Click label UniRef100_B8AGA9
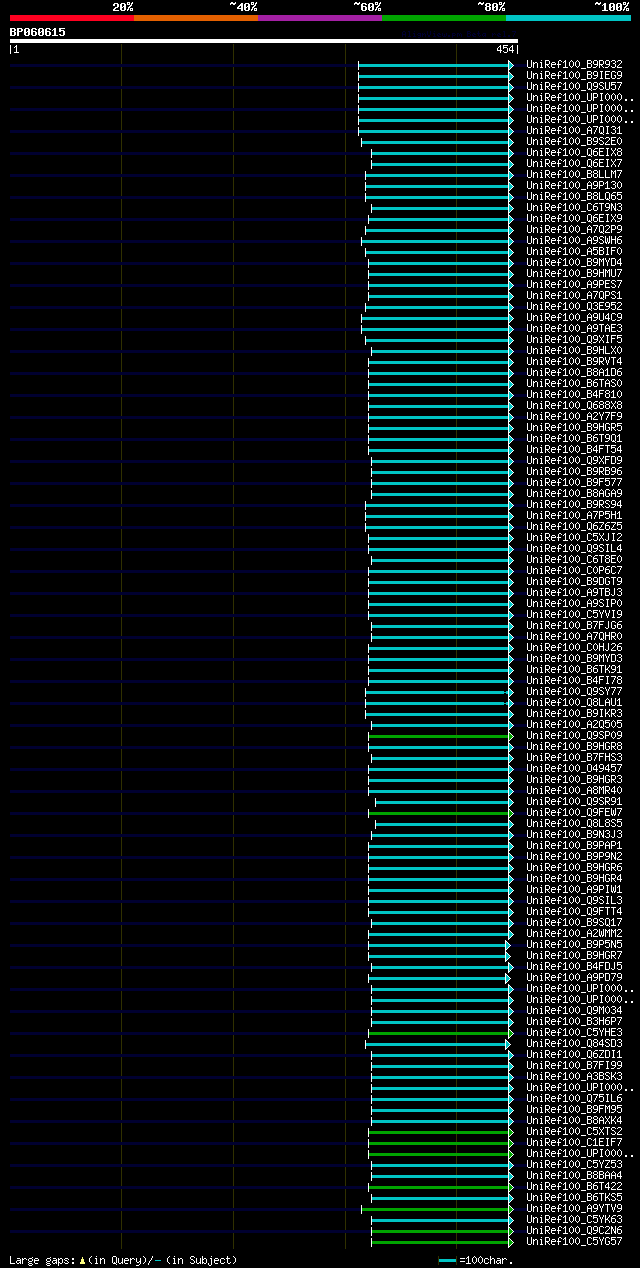 coord(574,493)
